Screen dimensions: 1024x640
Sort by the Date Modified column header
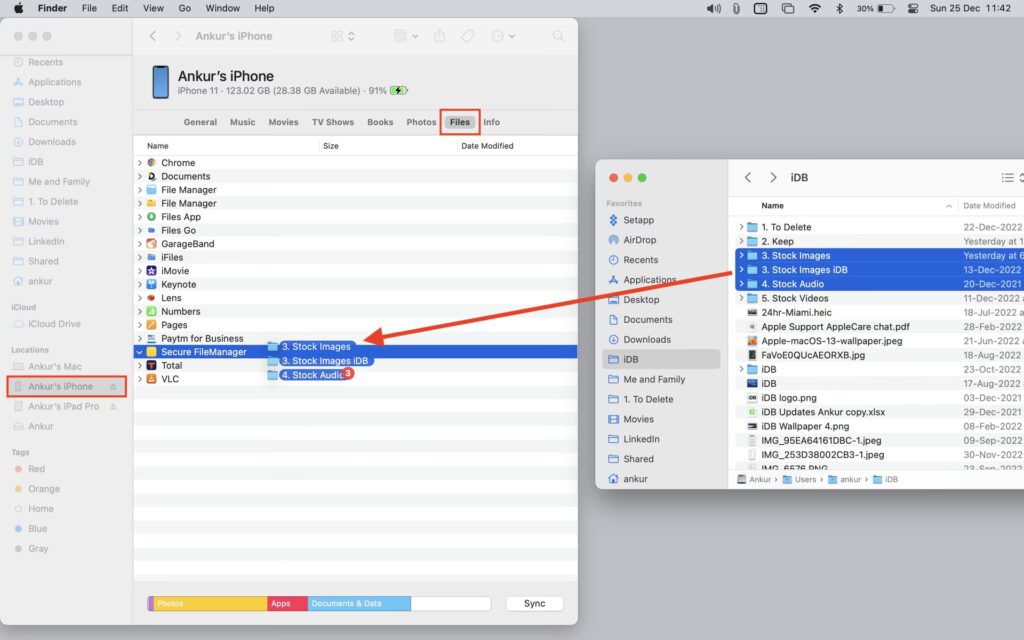486,146
